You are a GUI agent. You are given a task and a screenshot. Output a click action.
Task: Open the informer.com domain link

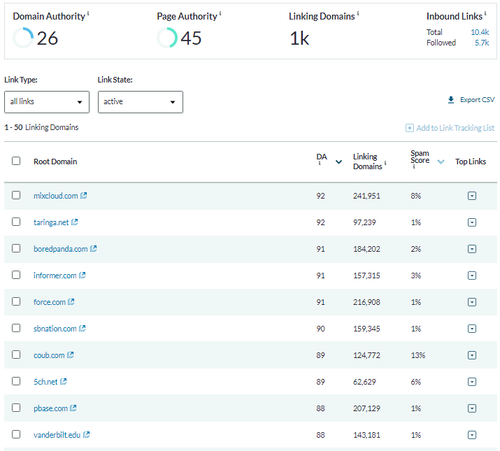[55, 275]
